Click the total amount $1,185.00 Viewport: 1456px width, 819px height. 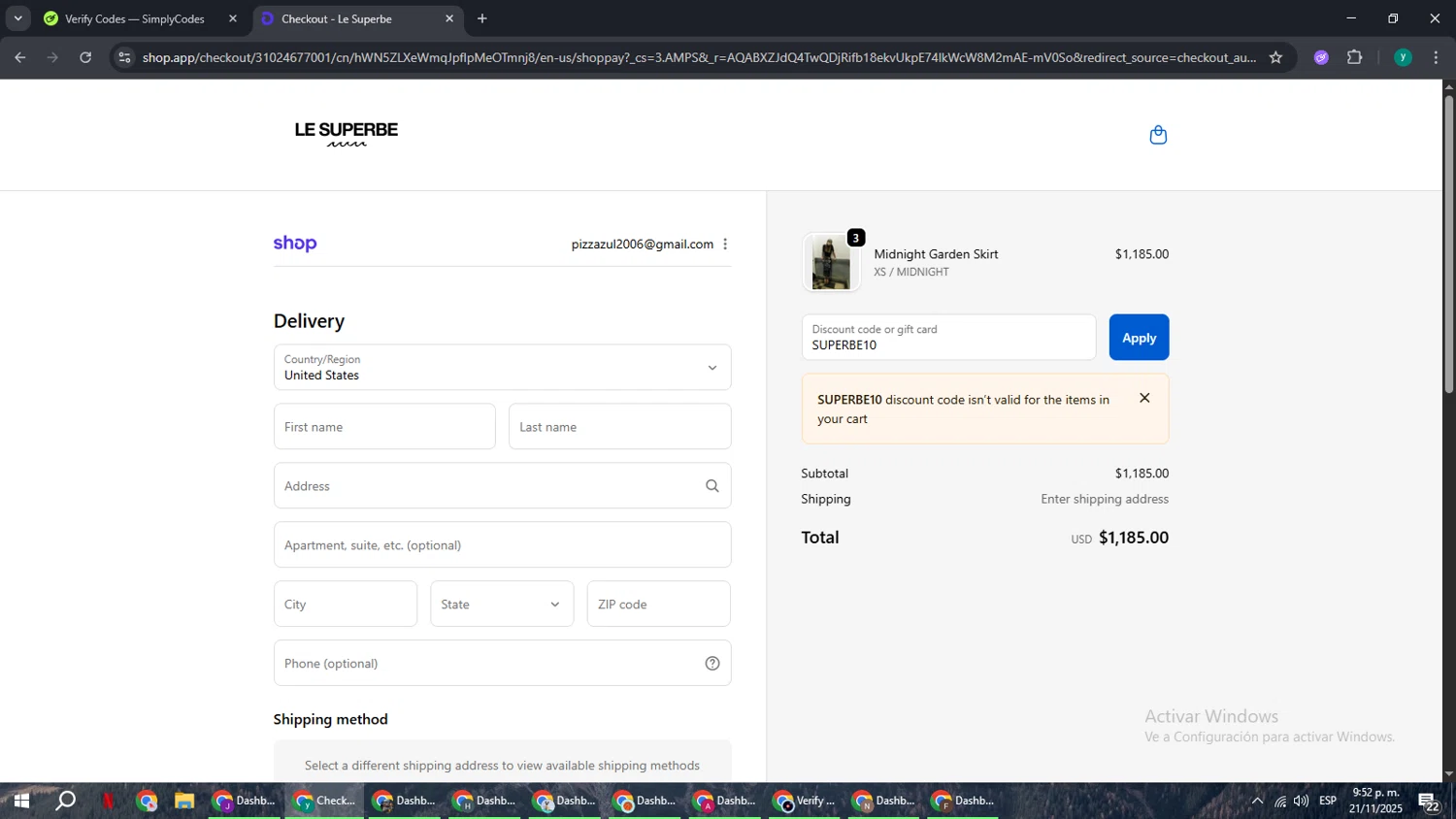click(1133, 538)
